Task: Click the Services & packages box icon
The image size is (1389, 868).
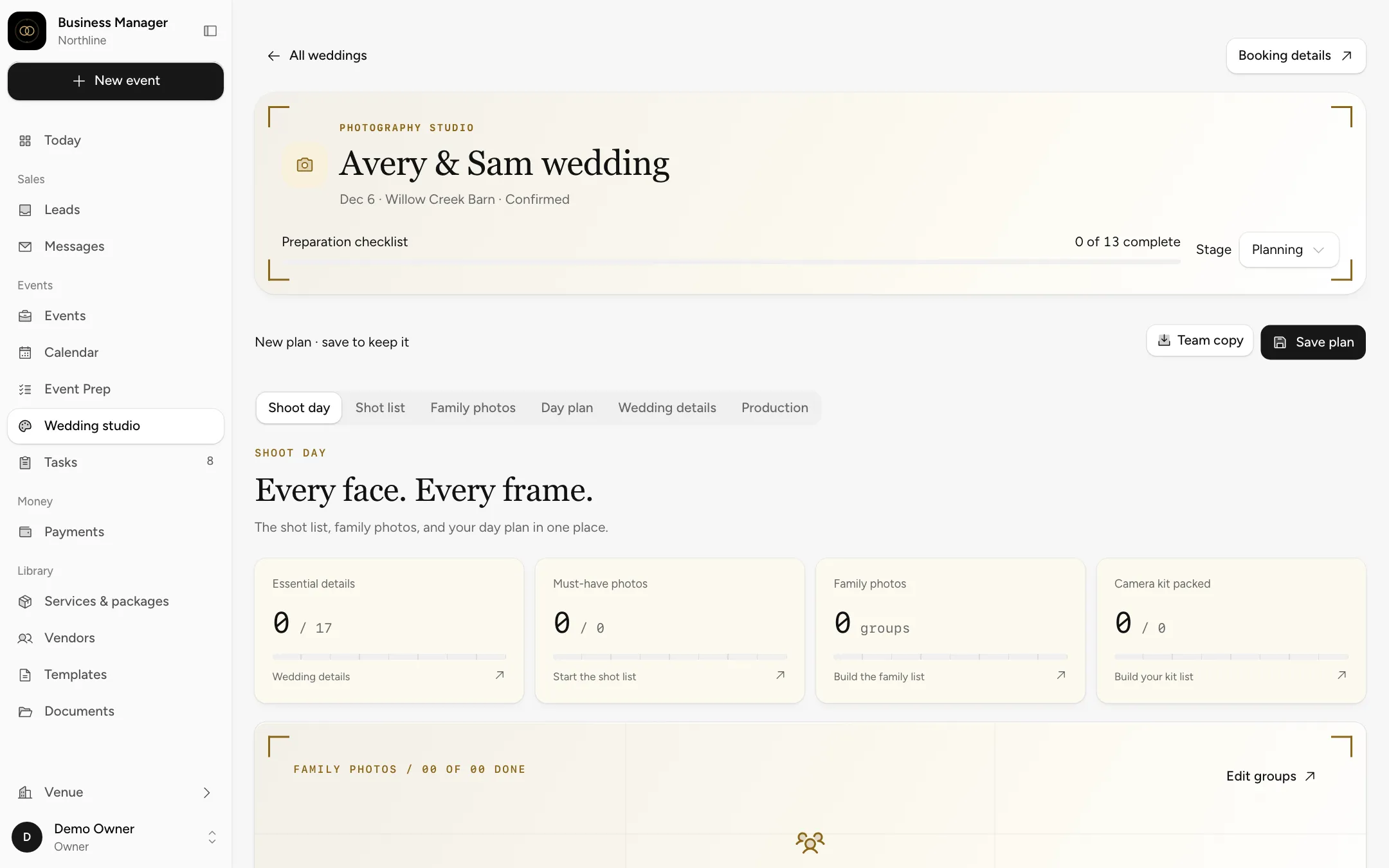Action: [25, 601]
